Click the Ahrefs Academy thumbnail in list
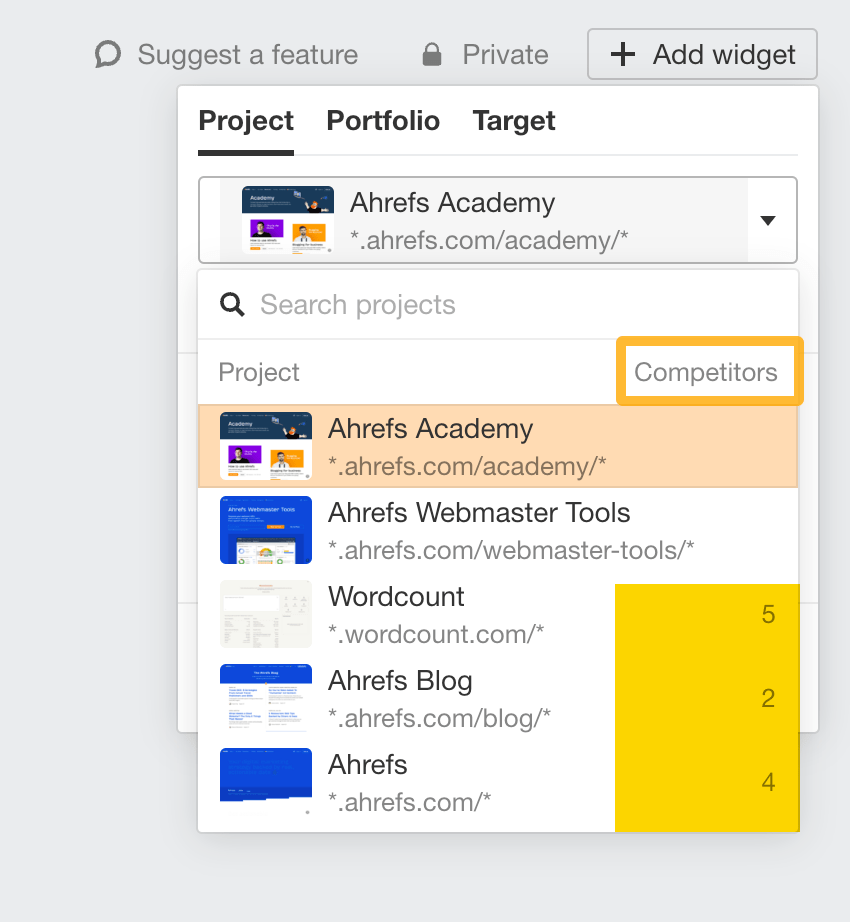Image resolution: width=850 pixels, height=922 pixels. [266, 446]
